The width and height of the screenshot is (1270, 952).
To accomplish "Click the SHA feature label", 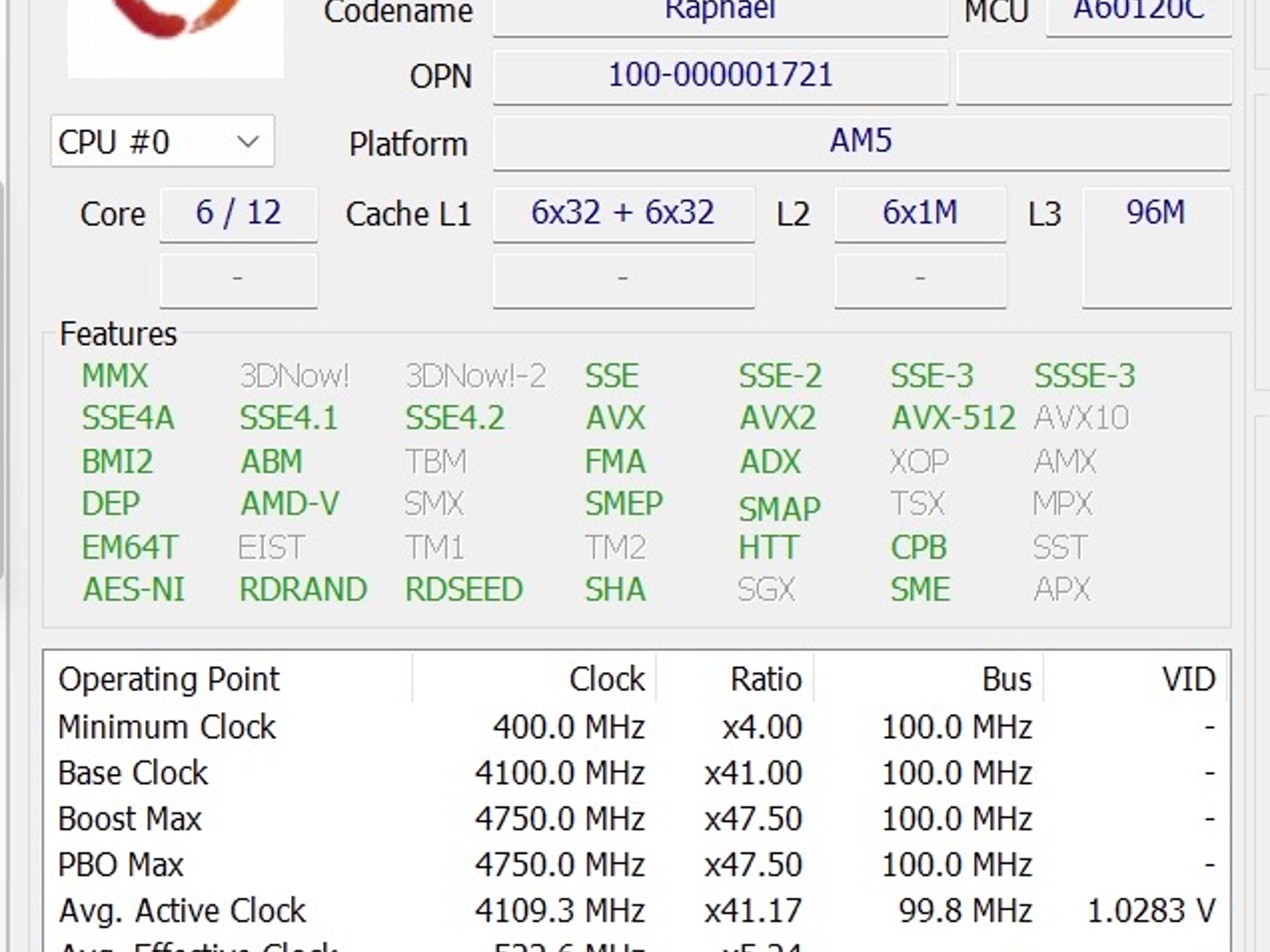I will pyautogui.click(x=615, y=589).
